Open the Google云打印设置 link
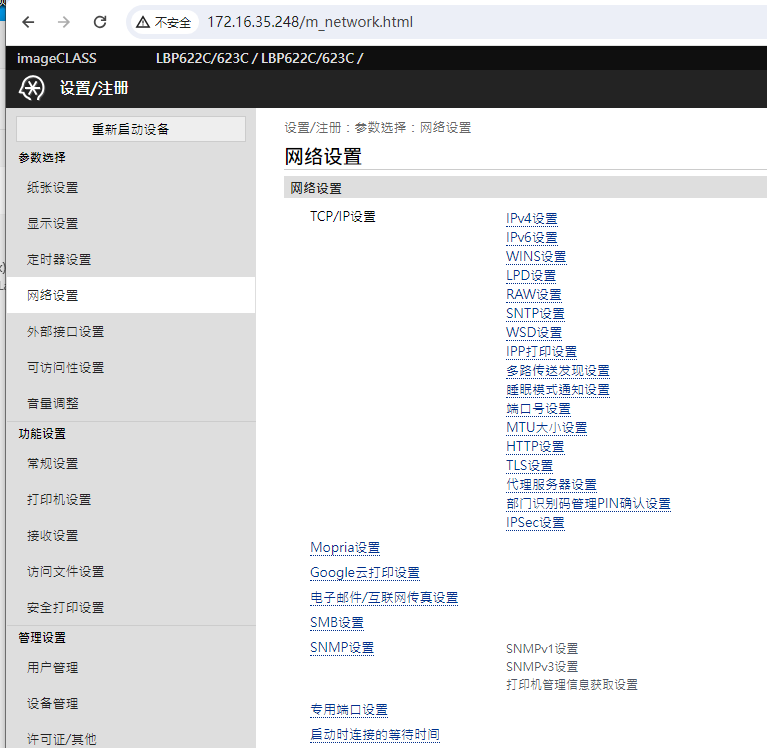Image resolution: width=767 pixels, height=748 pixels. pyautogui.click(x=365, y=573)
